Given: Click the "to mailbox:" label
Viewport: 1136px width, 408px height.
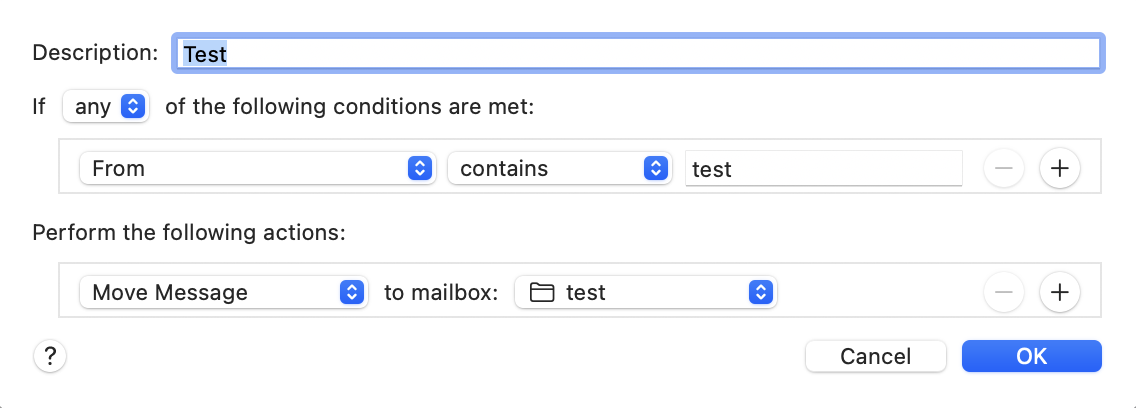Looking at the screenshot, I should tap(441, 292).
